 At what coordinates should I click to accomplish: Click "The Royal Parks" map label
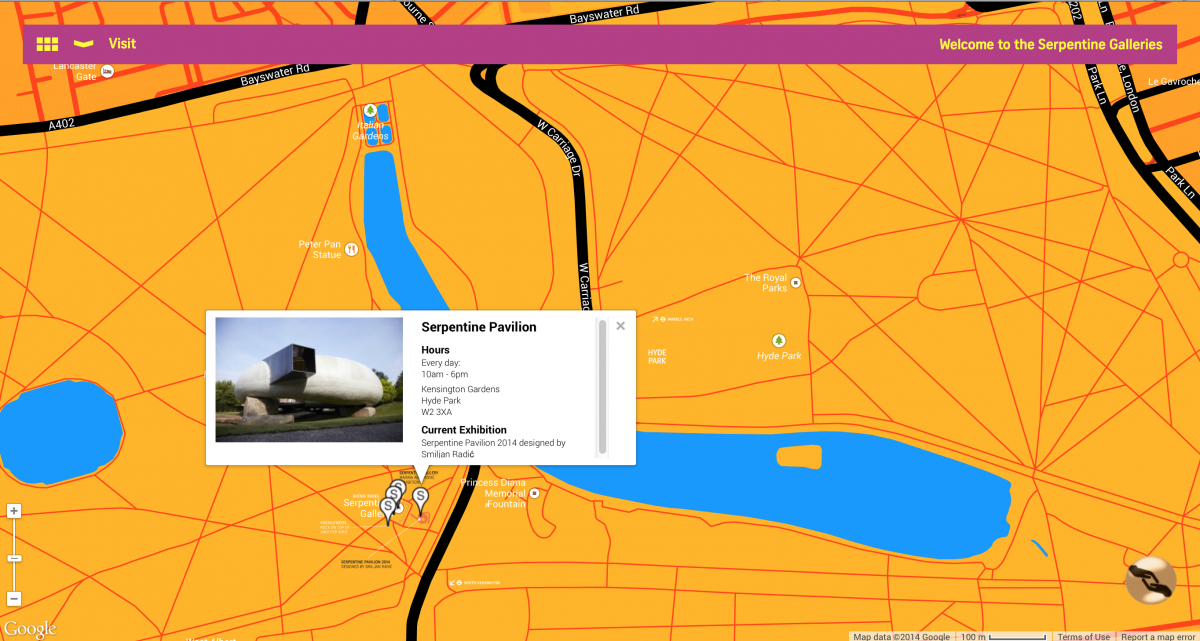(x=766, y=283)
